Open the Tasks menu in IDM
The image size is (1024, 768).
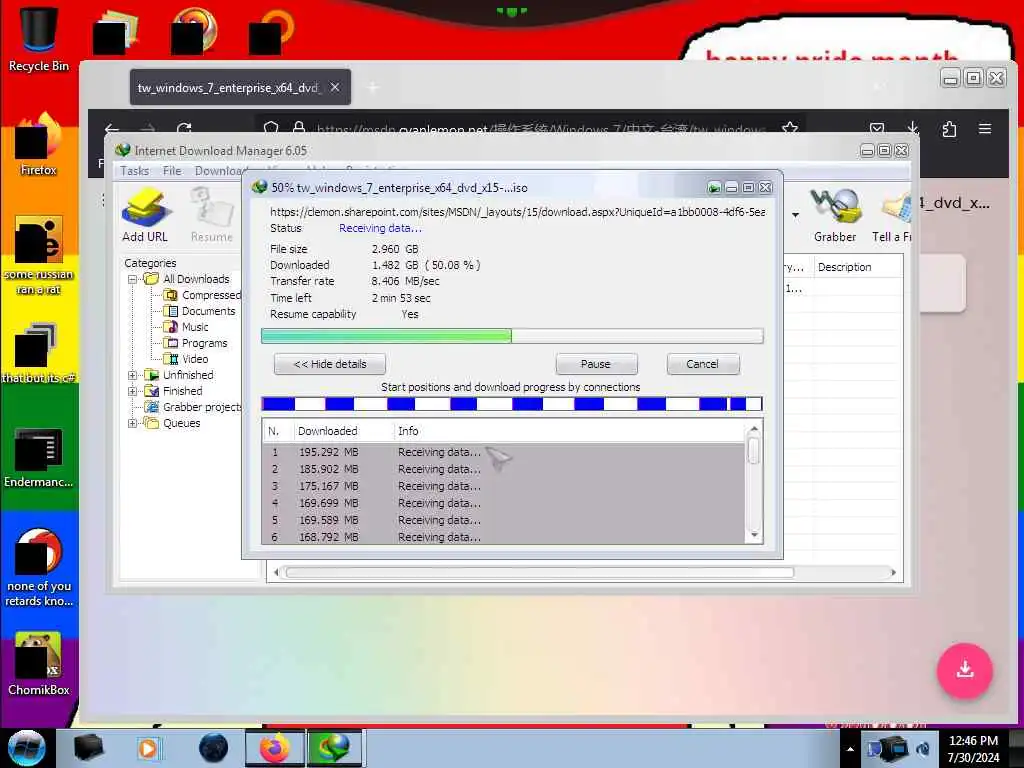[135, 170]
